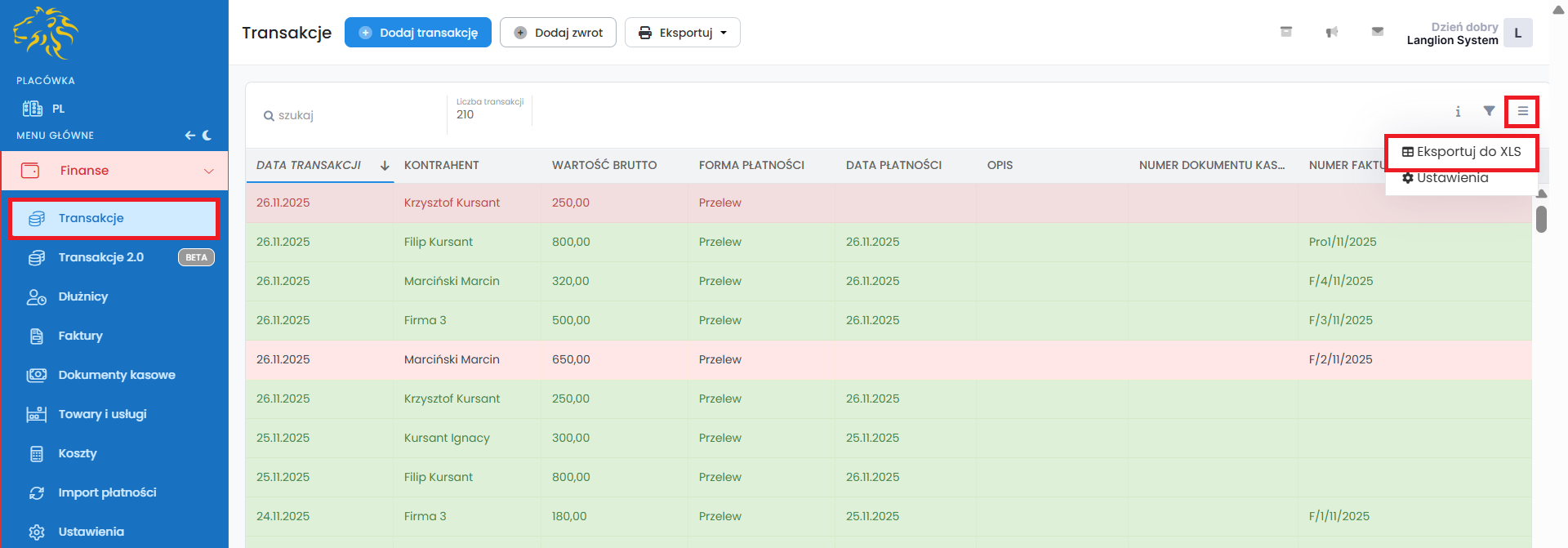
Task: Click the Dodaj zwrot button
Action: (x=558, y=33)
